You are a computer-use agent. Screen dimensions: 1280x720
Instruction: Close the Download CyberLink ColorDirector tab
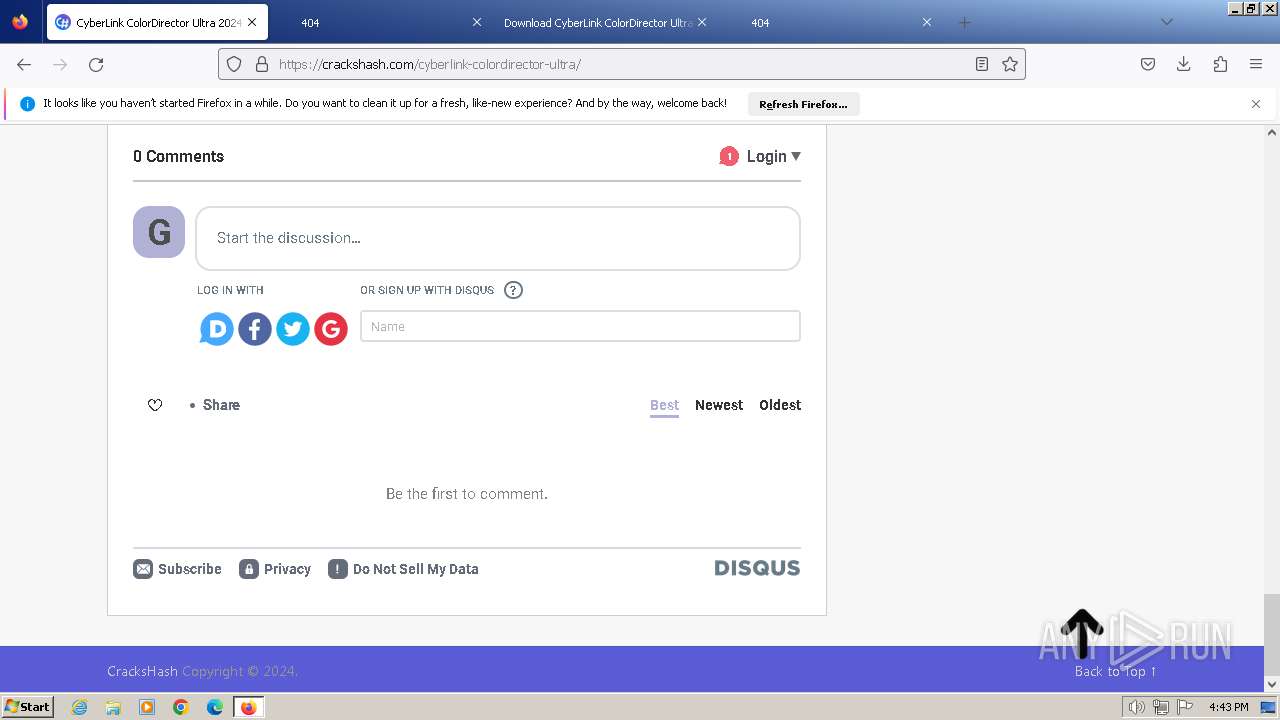point(701,22)
